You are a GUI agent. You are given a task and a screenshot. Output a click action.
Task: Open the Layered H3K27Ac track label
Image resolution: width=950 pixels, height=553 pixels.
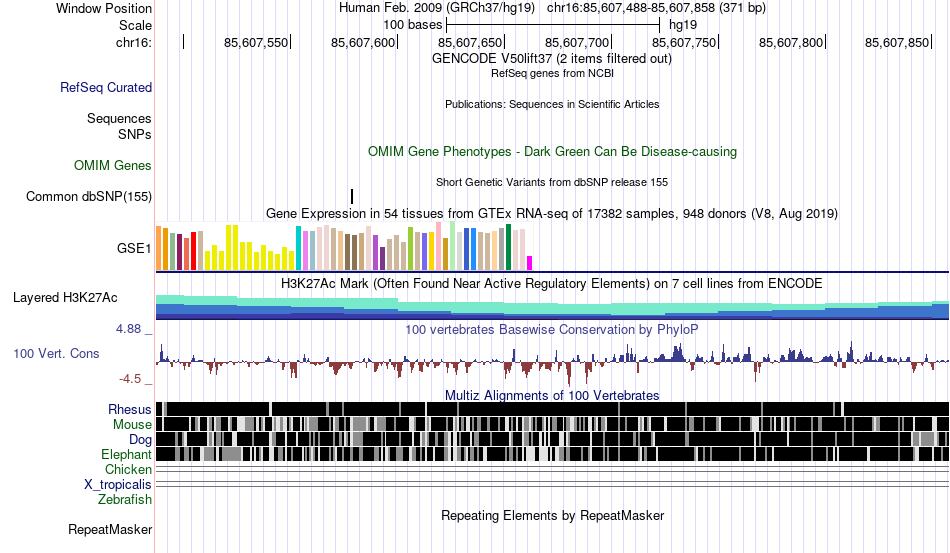point(65,297)
